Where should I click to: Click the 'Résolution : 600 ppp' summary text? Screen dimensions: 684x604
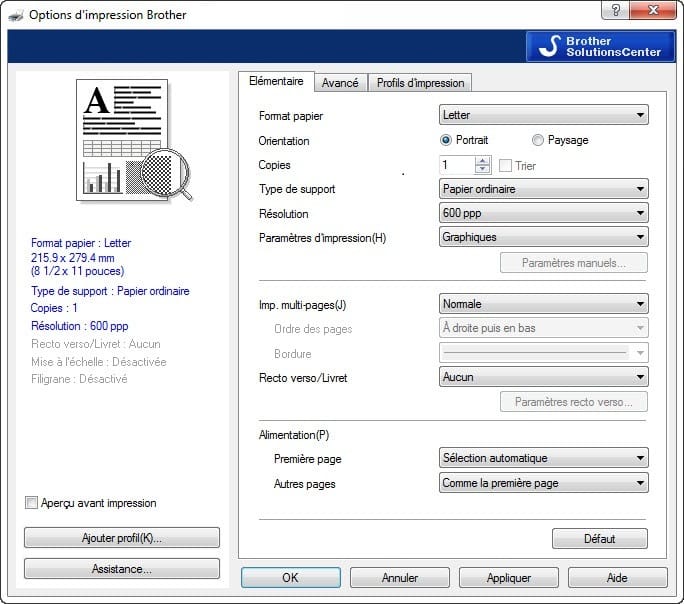click(x=79, y=326)
